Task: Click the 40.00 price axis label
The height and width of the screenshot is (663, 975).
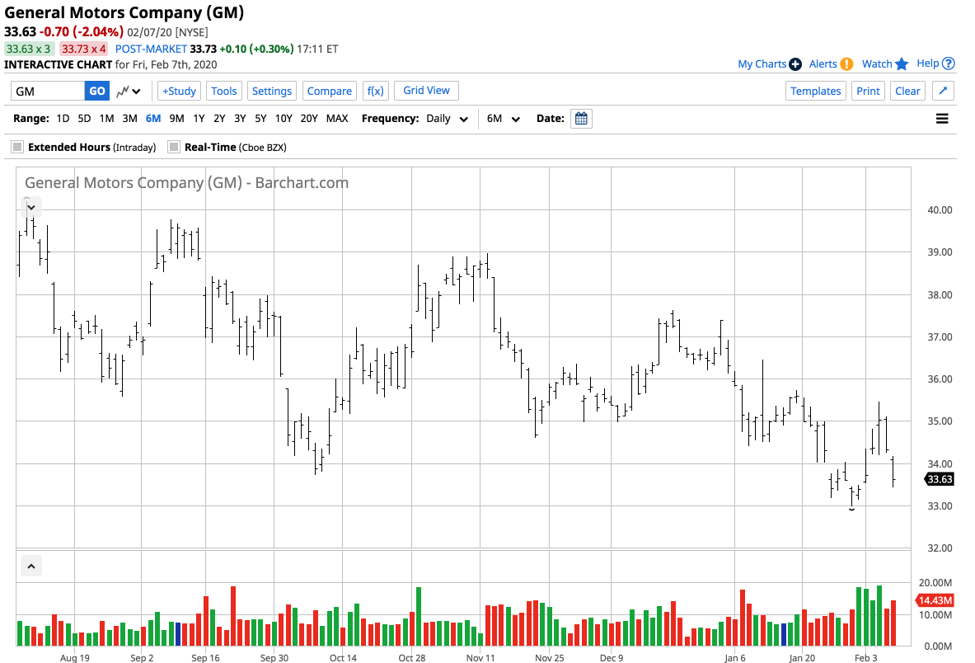Action: (940, 210)
